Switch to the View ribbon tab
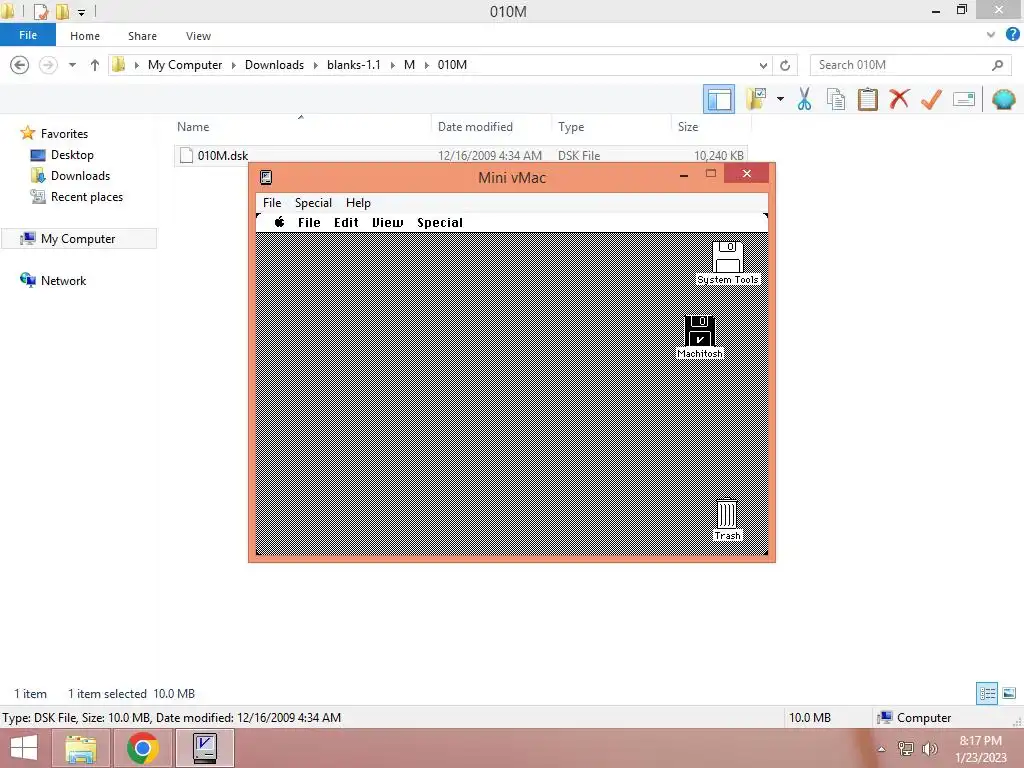The image size is (1024, 768). (x=199, y=36)
